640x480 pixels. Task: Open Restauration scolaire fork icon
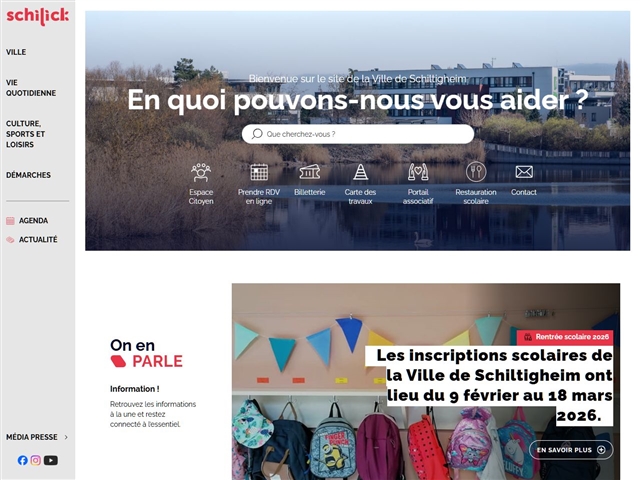point(476,172)
